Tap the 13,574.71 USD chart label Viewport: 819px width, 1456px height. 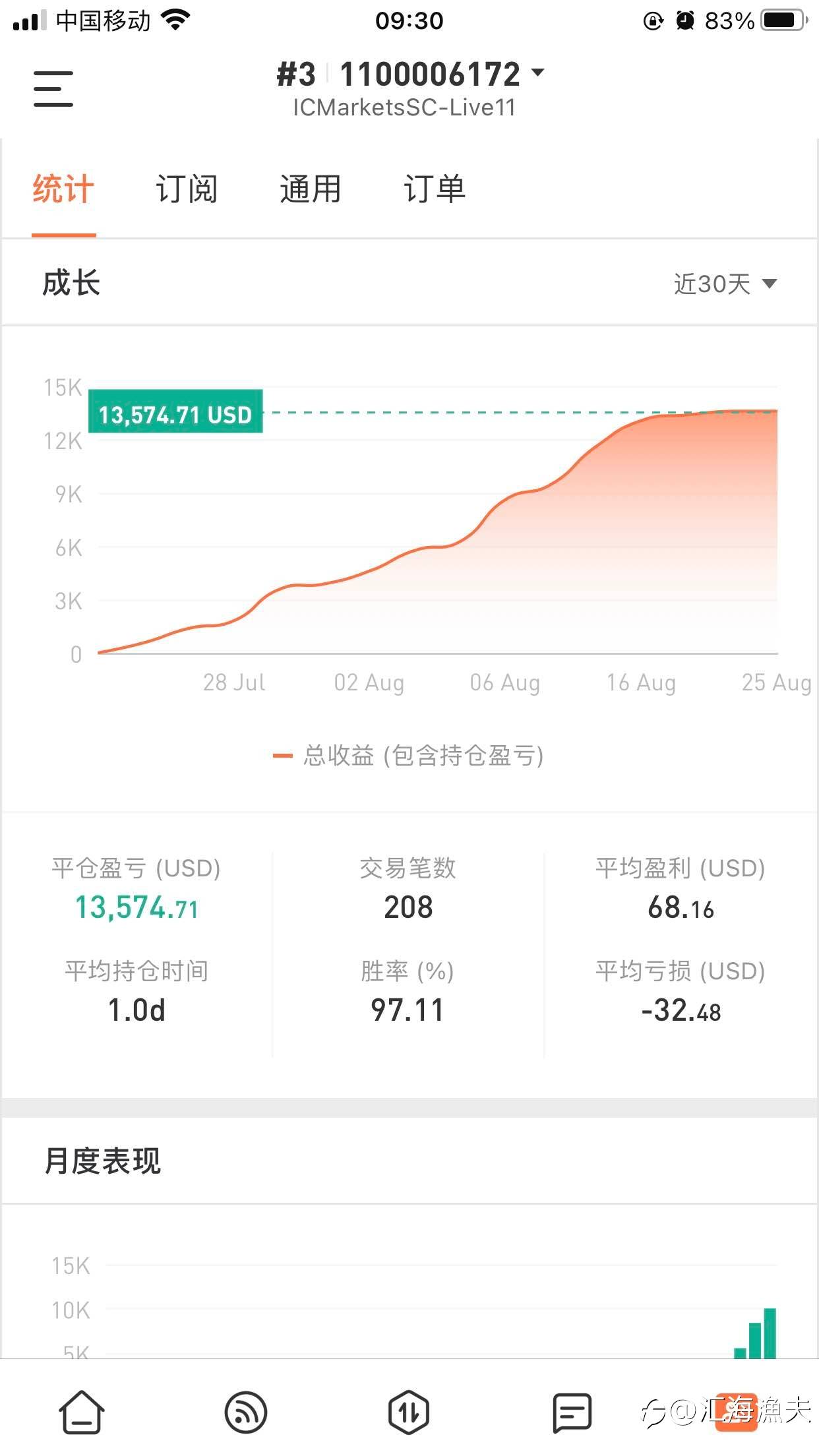tap(175, 413)
